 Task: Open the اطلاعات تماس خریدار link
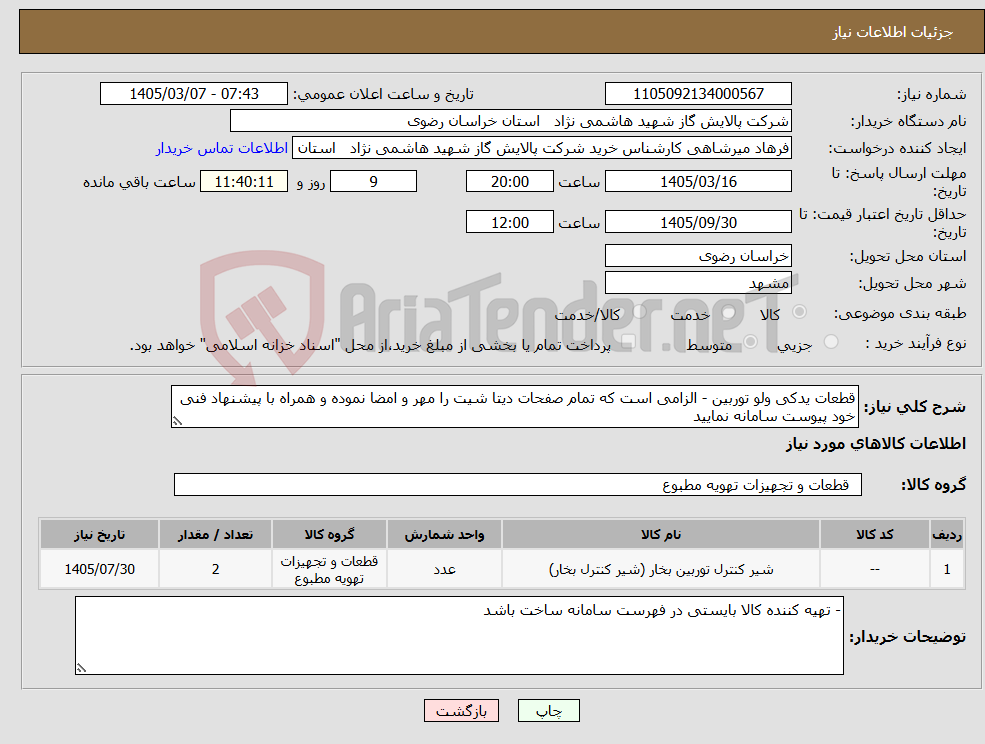click(x=222, y=148)
